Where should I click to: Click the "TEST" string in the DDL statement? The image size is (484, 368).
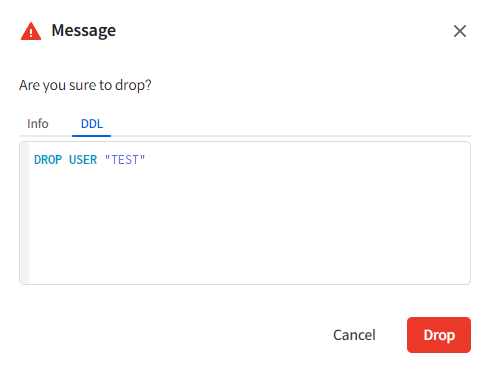[x=125, y=160]
